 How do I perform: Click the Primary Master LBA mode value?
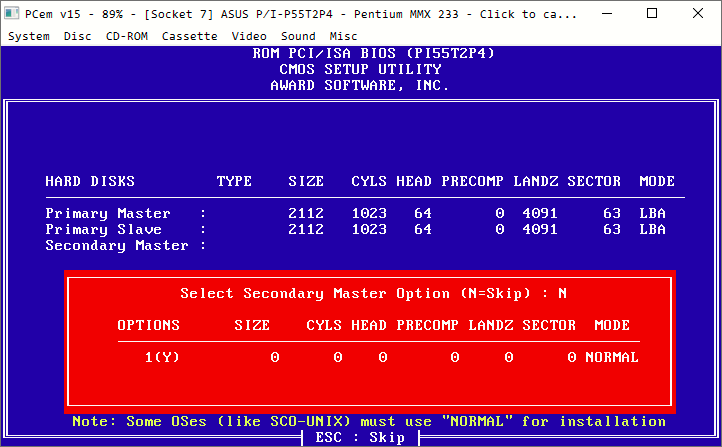click(652, 214)
